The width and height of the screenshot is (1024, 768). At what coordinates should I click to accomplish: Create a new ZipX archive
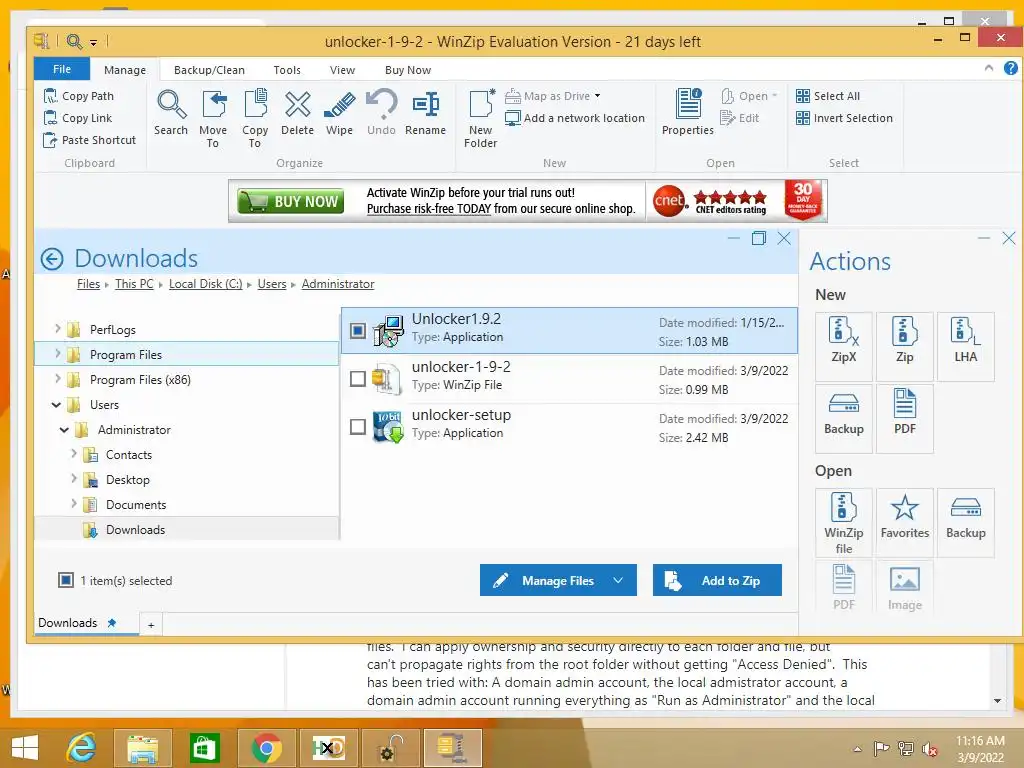click(x=844, y=346)
